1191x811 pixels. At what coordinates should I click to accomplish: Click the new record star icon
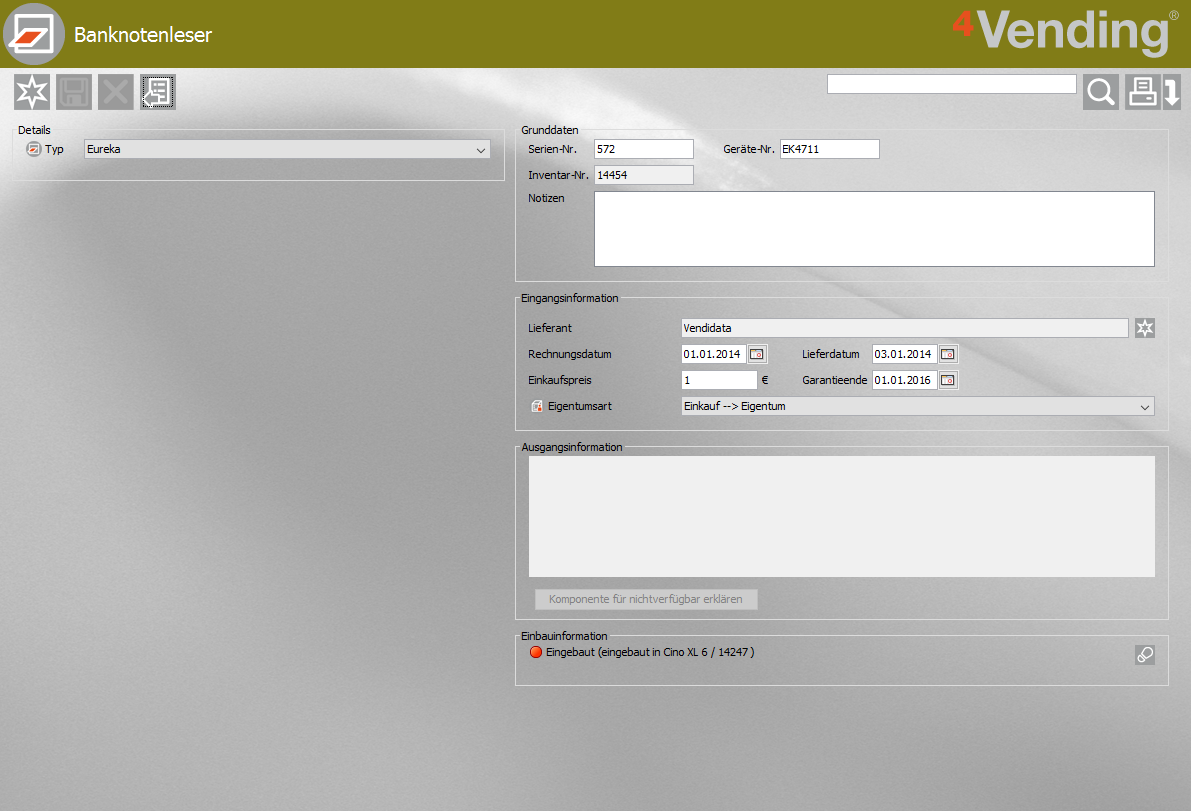click(x=32, y=92)
